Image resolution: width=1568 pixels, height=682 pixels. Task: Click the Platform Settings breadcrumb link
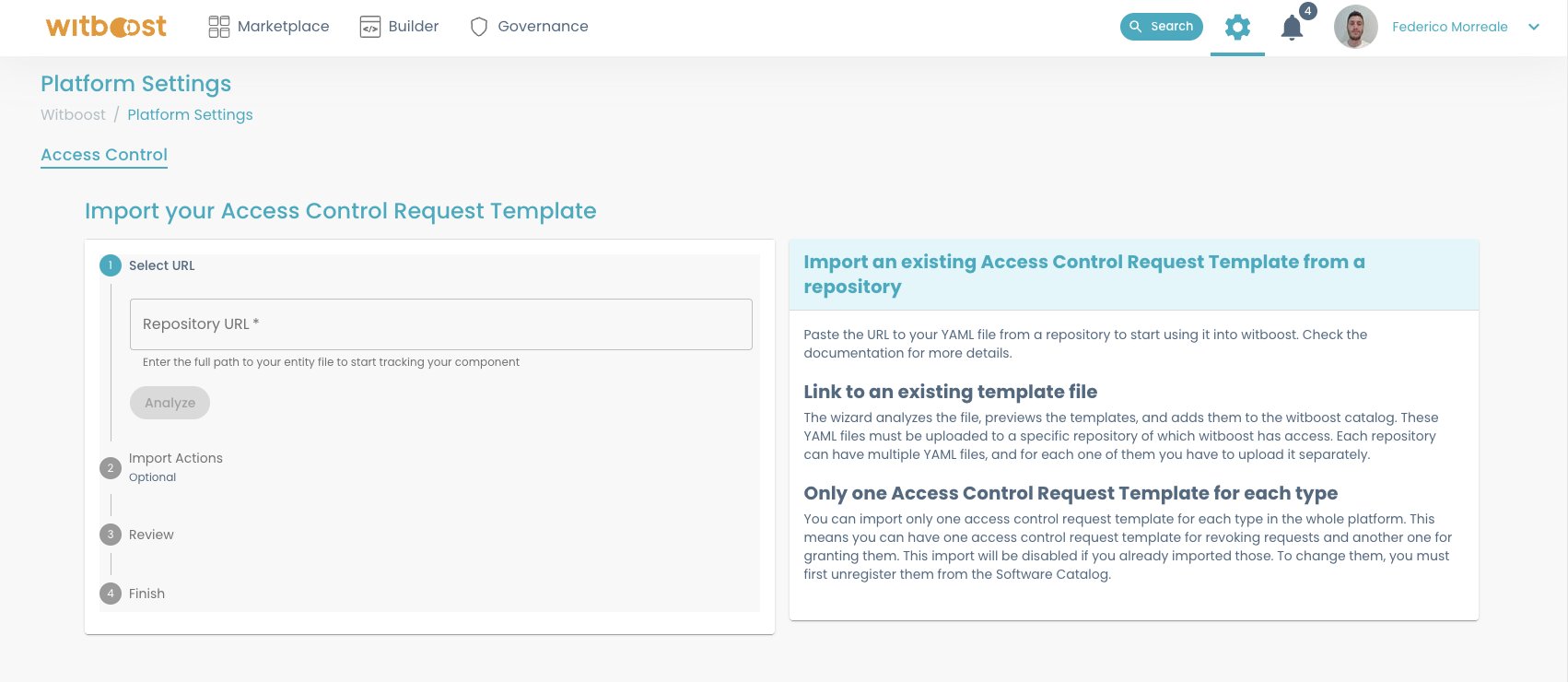(x=190, y=114)
